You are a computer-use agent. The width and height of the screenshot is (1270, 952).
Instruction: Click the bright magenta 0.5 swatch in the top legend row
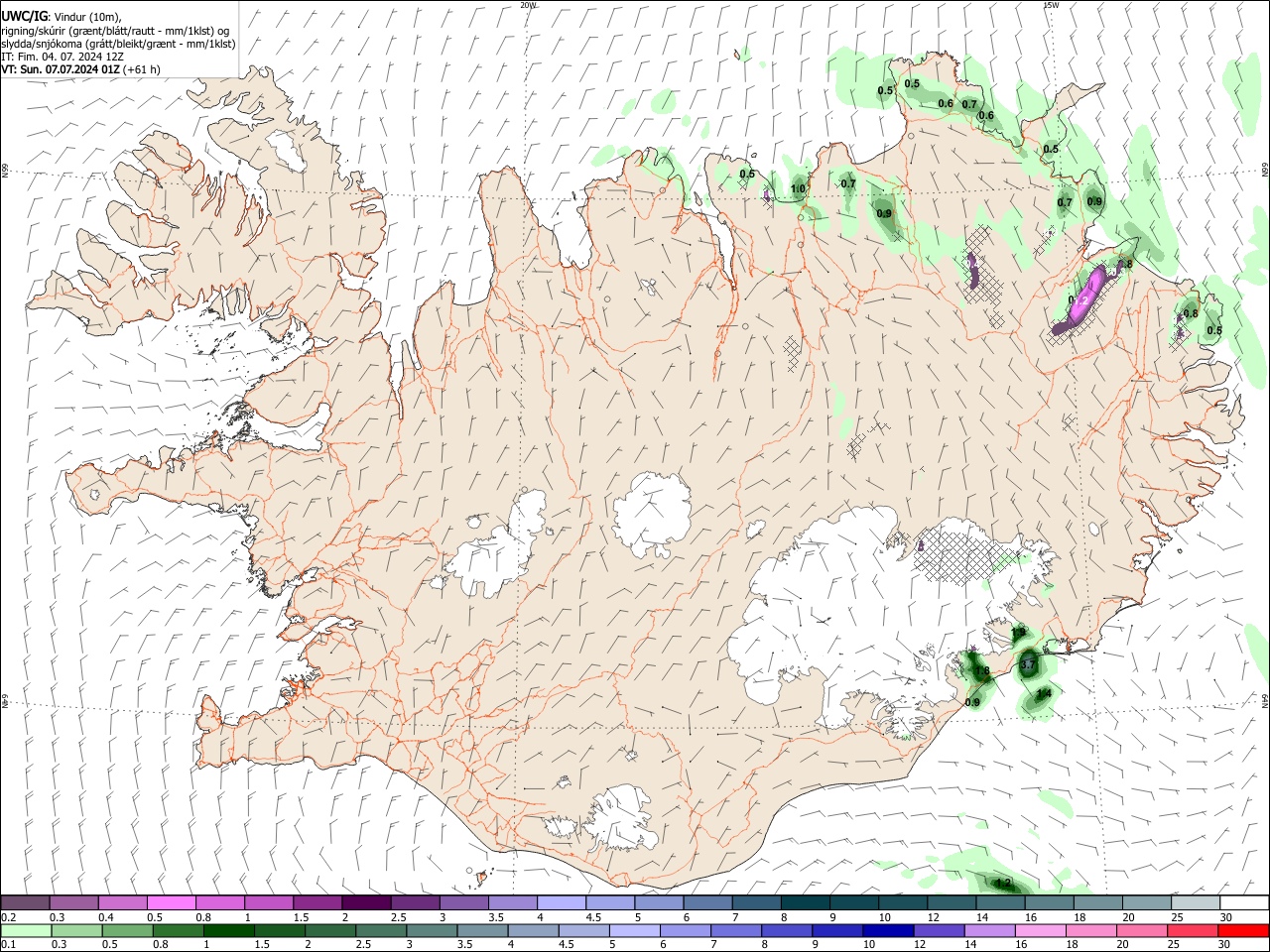coord(172,902)
